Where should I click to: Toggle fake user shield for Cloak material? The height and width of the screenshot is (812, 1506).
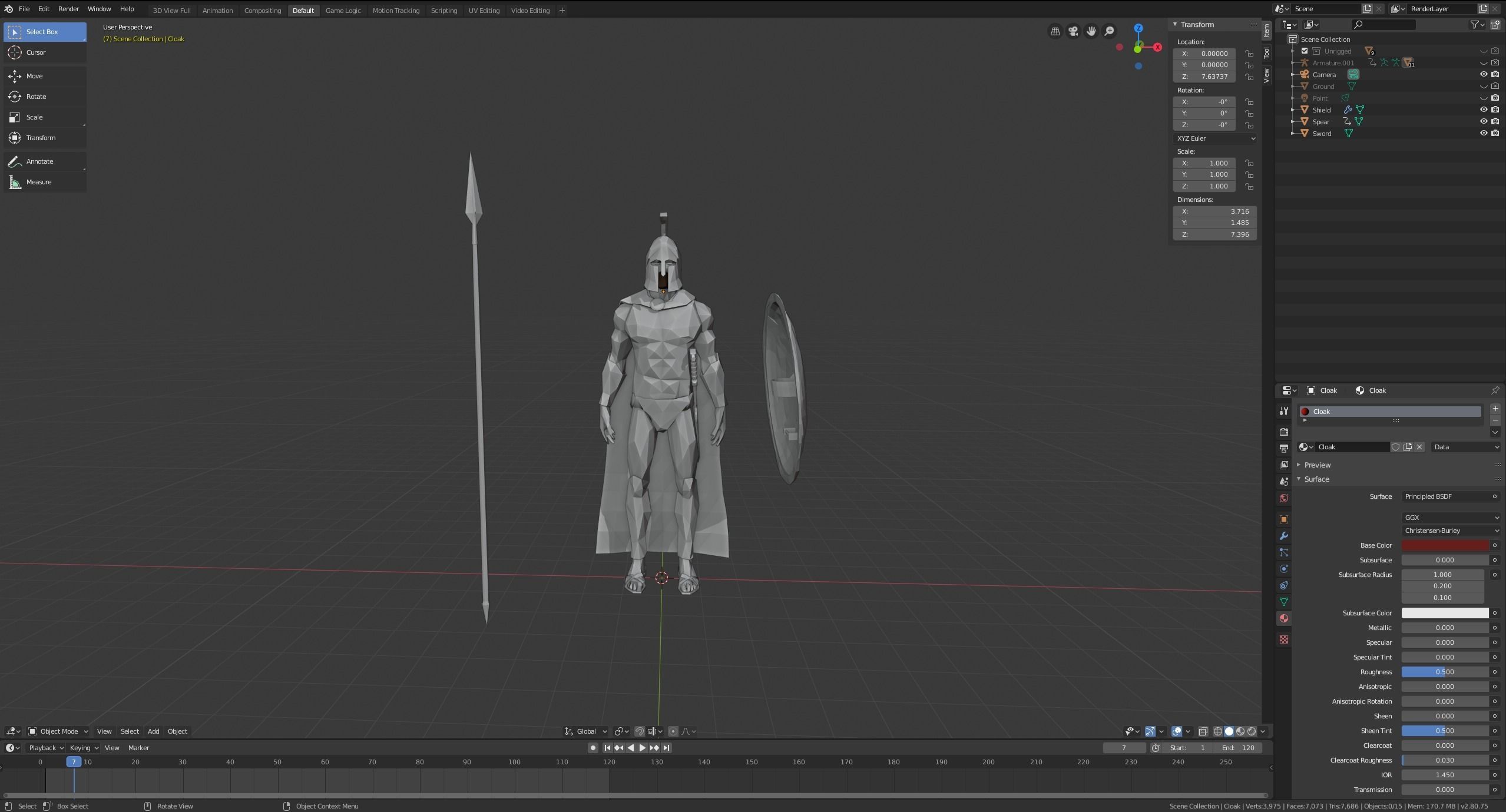click(1395, 447)
